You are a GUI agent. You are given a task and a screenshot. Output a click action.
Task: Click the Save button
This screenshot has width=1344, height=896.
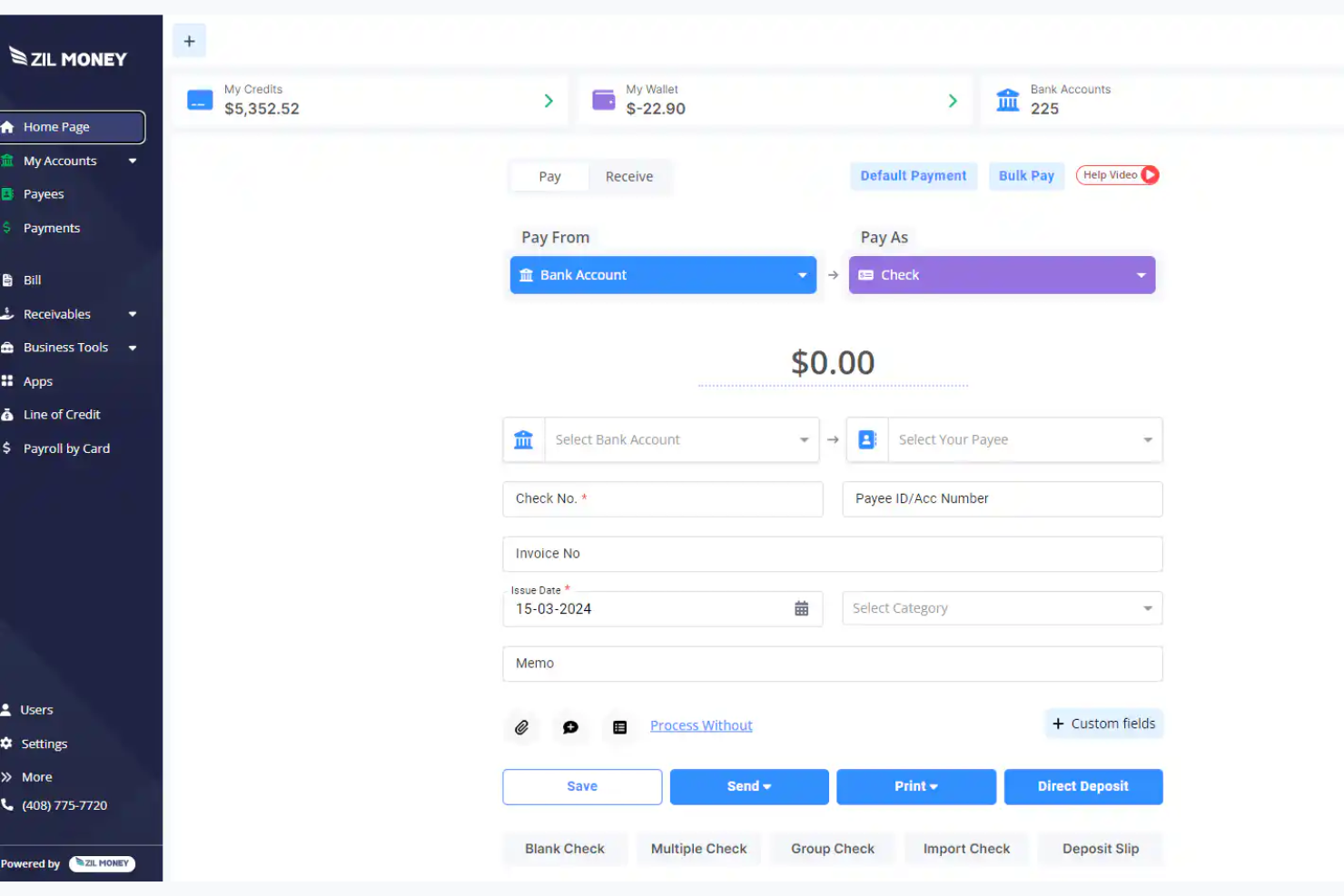582,787
